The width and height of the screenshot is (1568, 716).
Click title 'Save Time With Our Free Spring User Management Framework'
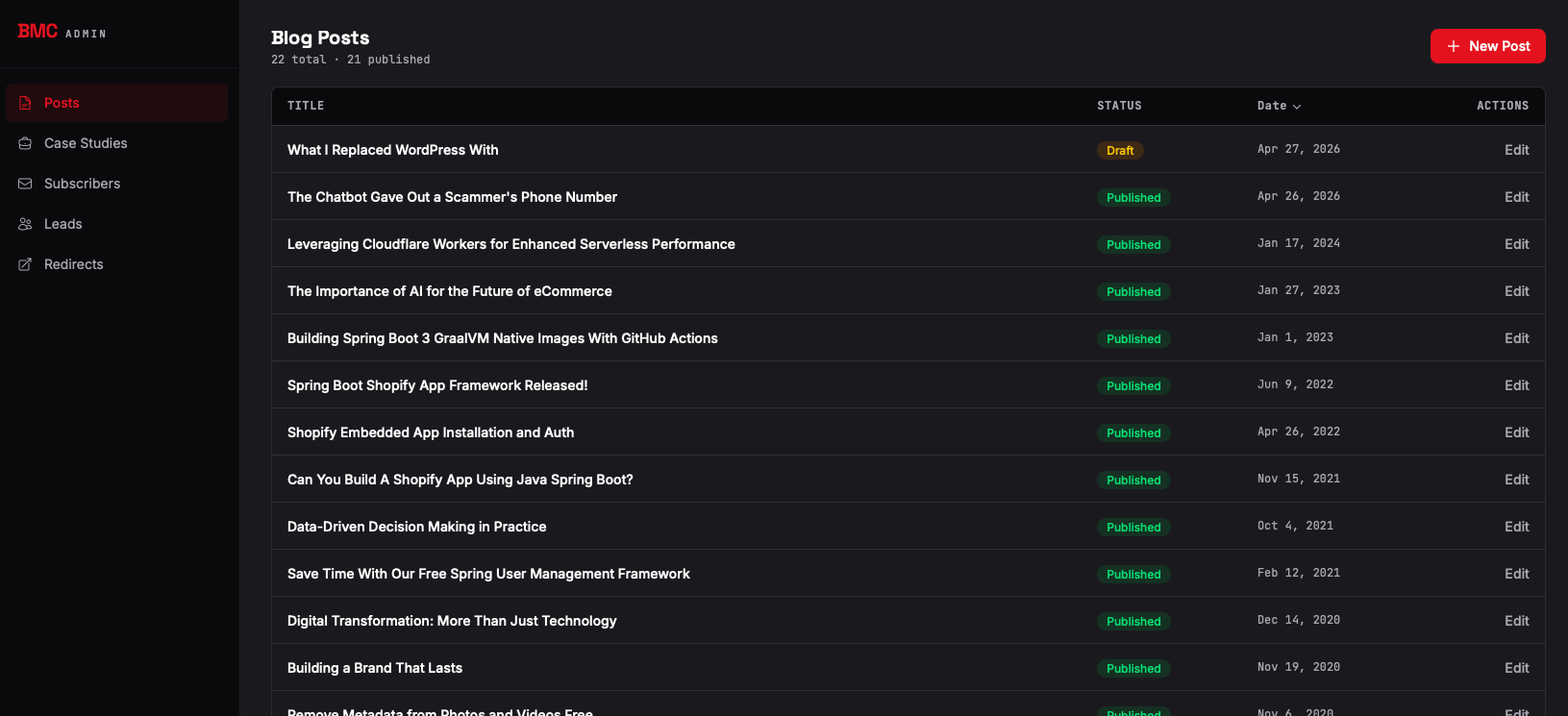pos(488,574)
